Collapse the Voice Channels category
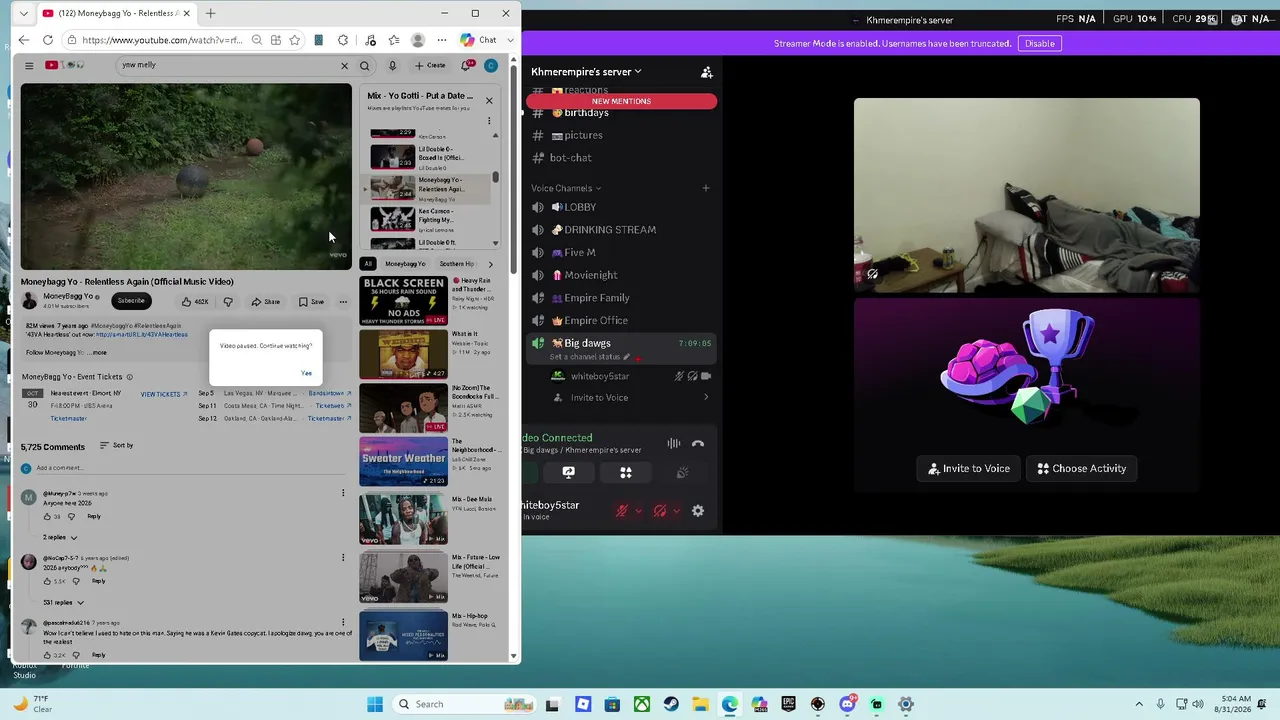 point(566,188)
